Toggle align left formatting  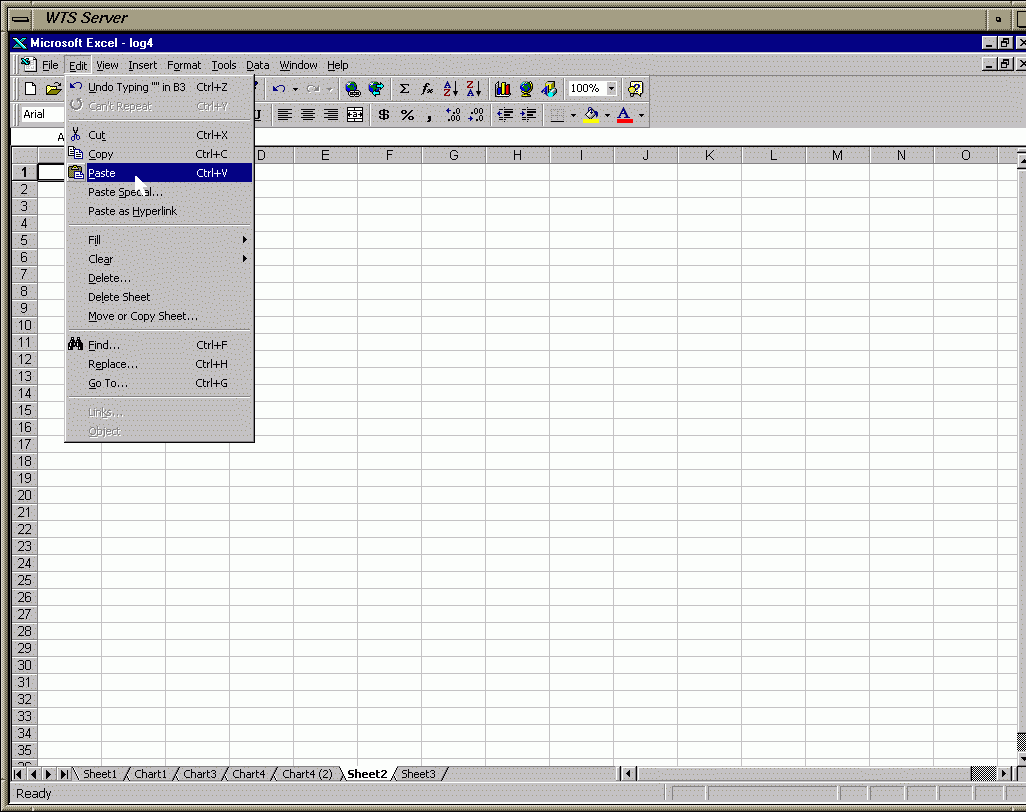click(285, 115)
